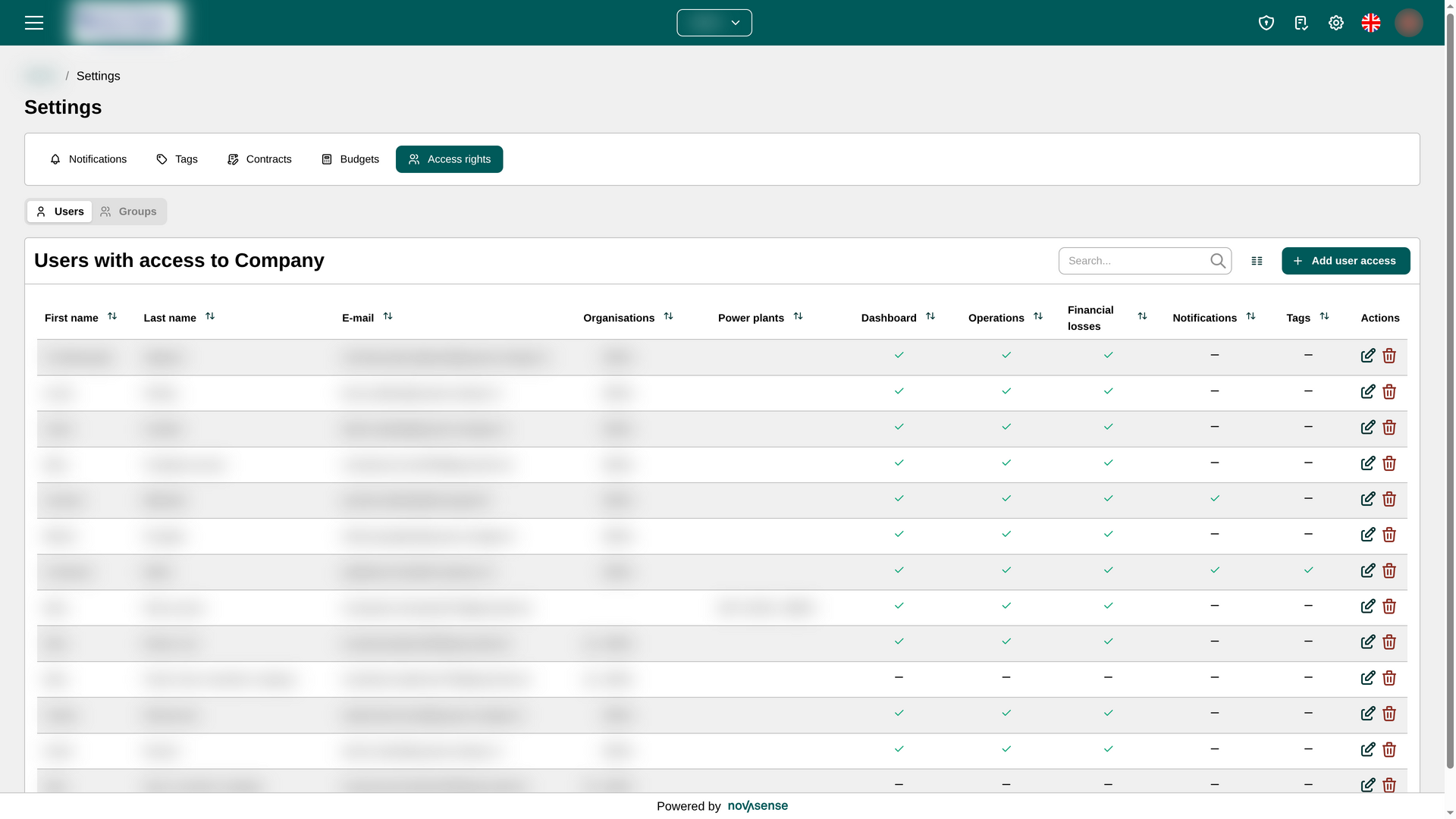Open the hamburger navigation menu
Image resolution: width=1456 pixels, height=819 pixels.
pyautogui.click(x=34, y=23)
